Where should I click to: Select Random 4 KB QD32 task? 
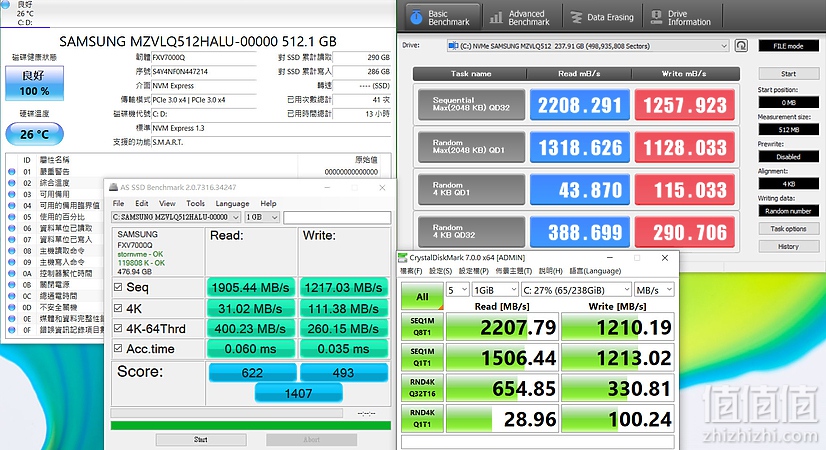[x=471, y=231]
